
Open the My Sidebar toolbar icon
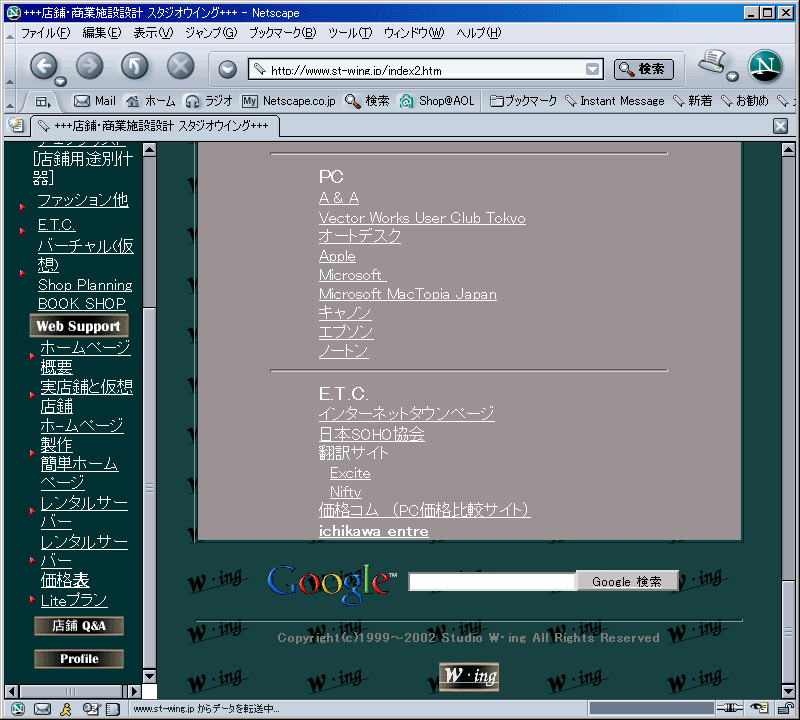point(42,102)
